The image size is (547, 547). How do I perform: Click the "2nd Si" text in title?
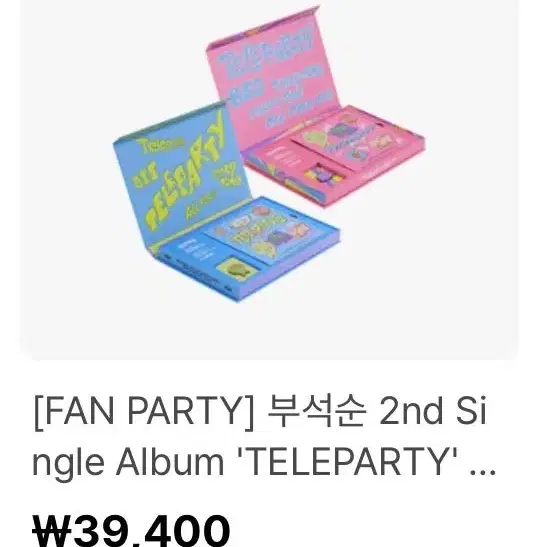(x=433, y=412)
